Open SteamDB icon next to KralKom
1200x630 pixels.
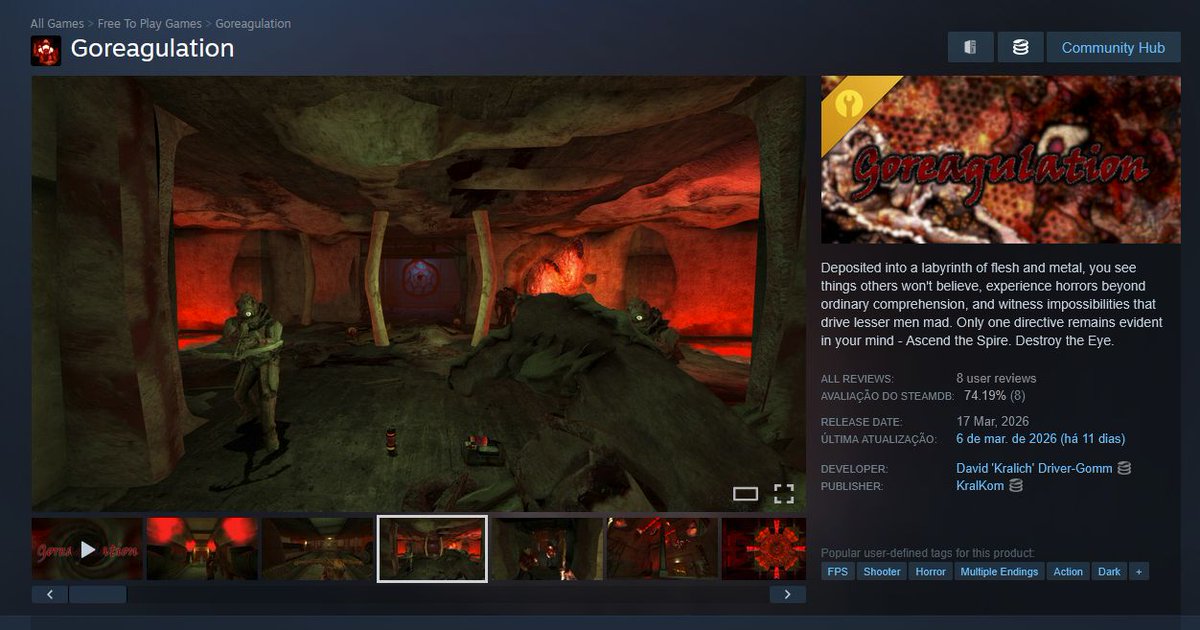1016,486
